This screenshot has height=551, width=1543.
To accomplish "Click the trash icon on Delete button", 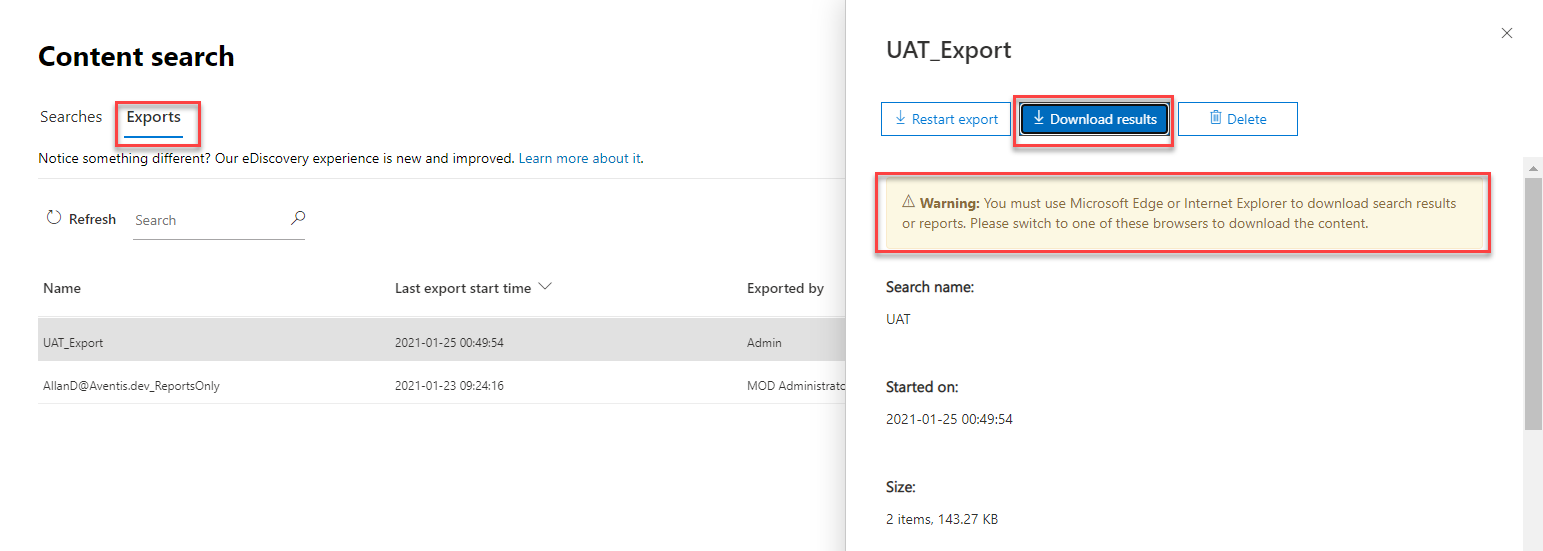I will pyautogui.click(x=1216, y=118).
